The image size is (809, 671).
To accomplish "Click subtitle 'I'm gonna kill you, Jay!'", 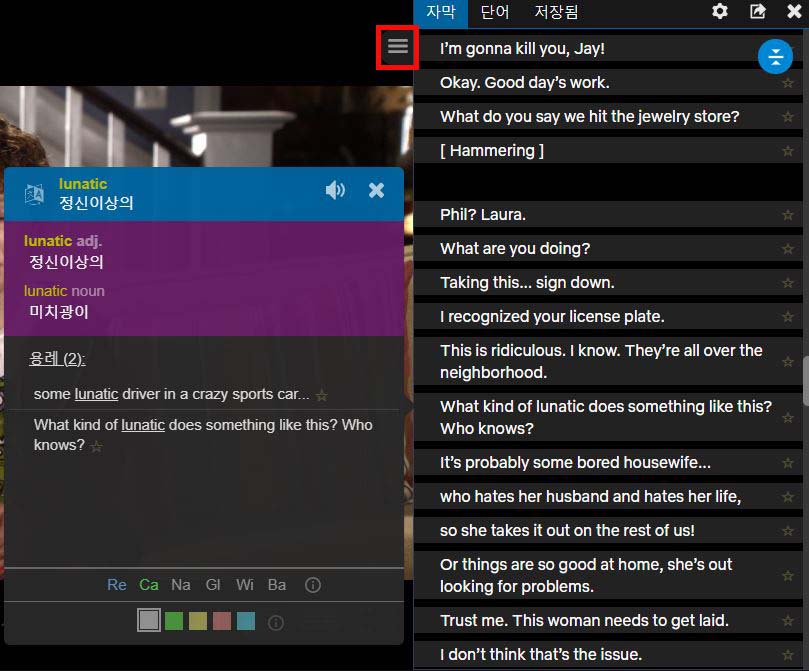I will (522, 49).
